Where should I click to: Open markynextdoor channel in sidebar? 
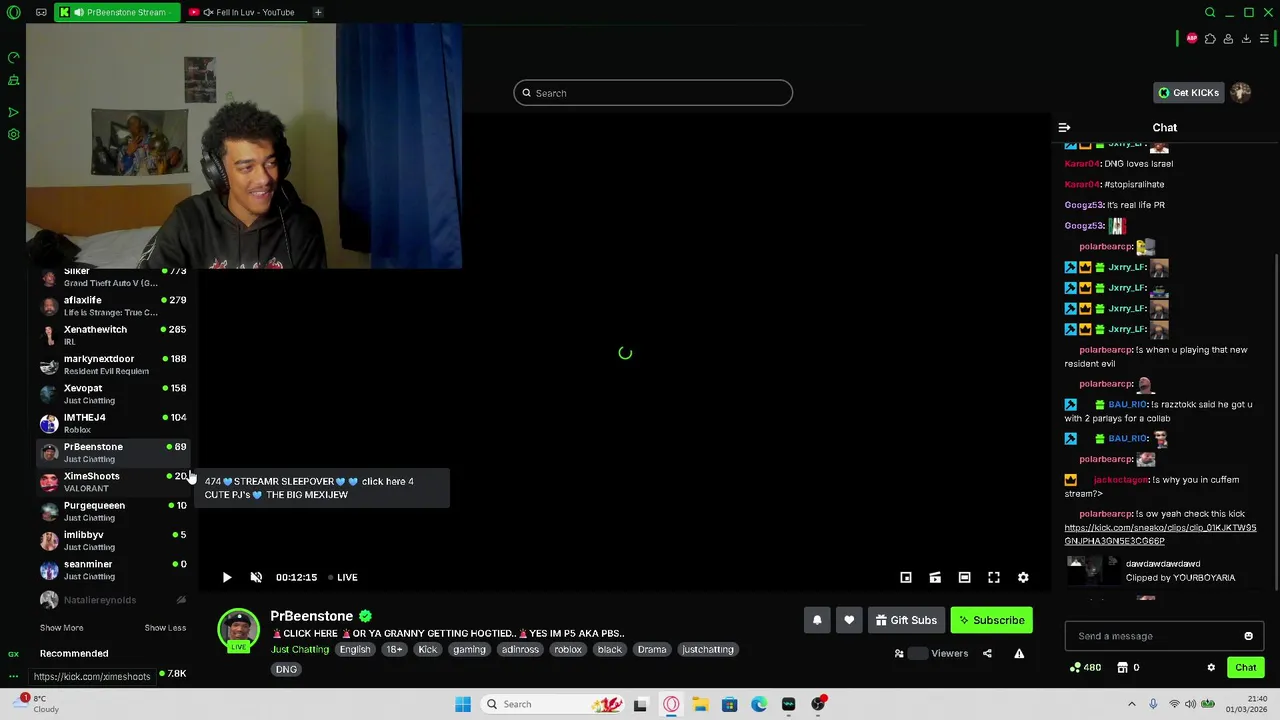pos(113,364)
